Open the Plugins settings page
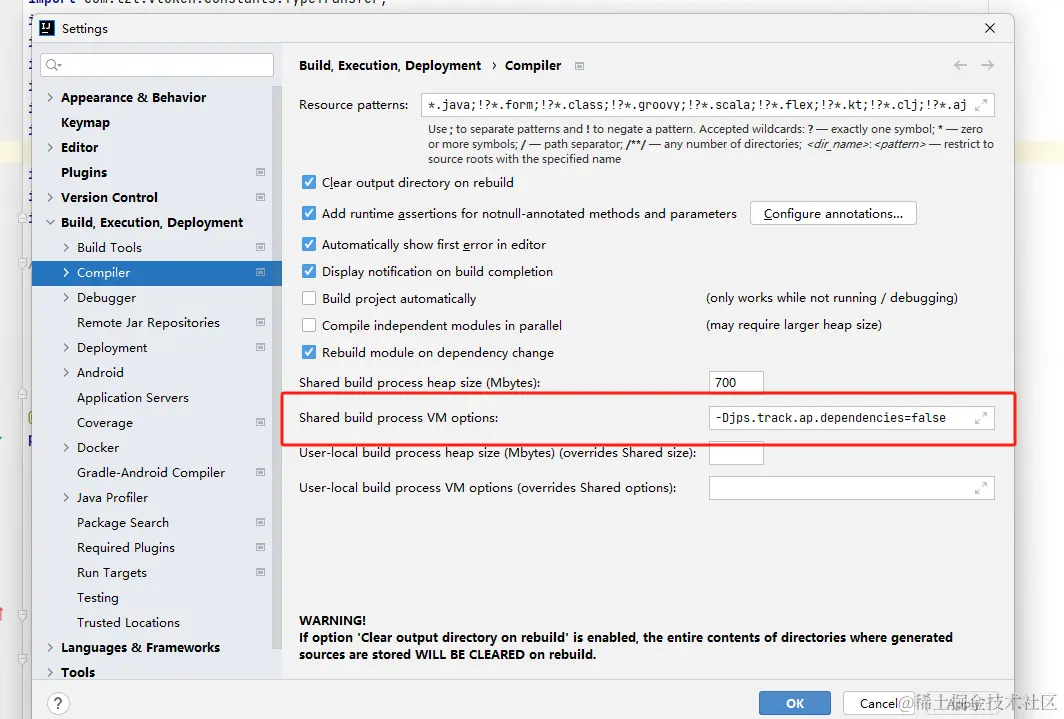Screen dimensions: 1064x719 84,172
